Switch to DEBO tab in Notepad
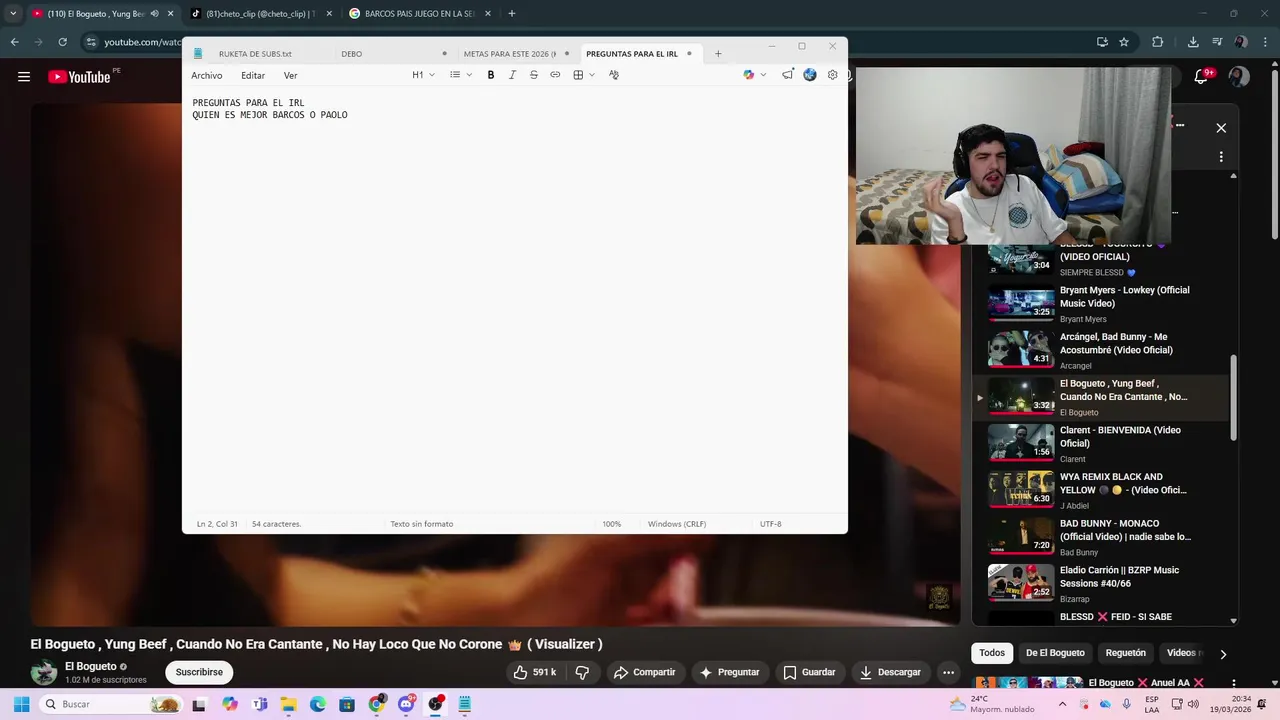 (351, 54)
